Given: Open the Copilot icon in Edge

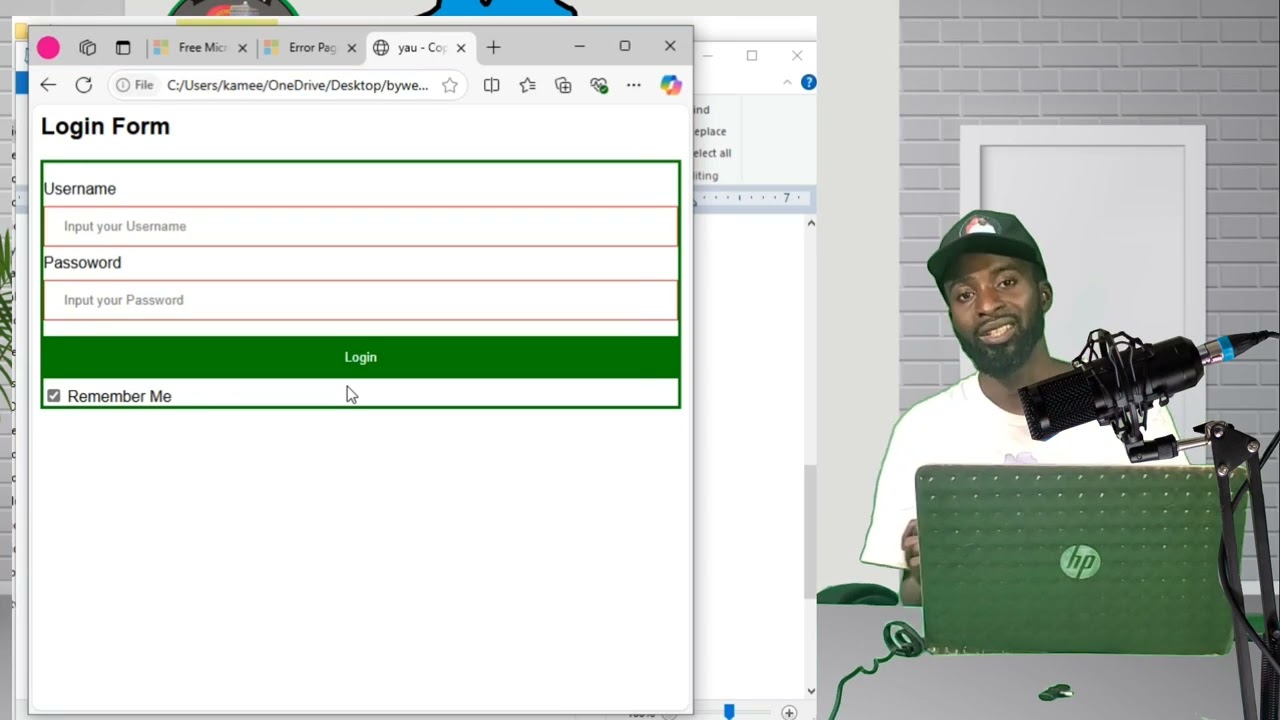Looking at the screenshot, I should click(671, 85).
